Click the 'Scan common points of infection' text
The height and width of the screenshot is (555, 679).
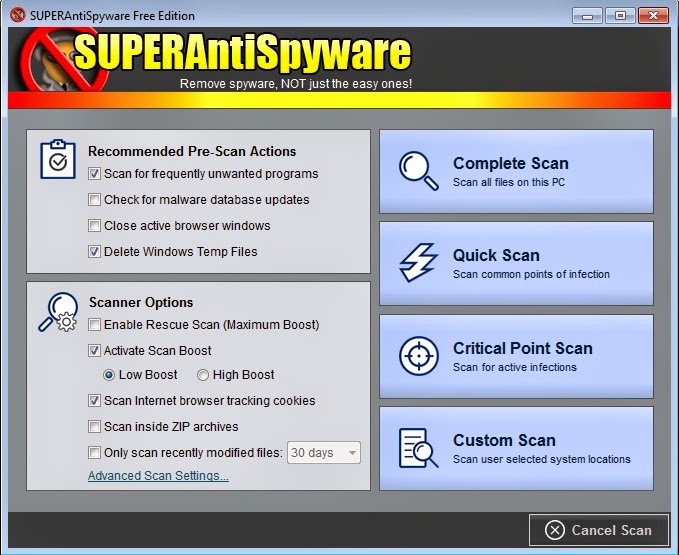[531, 274]
